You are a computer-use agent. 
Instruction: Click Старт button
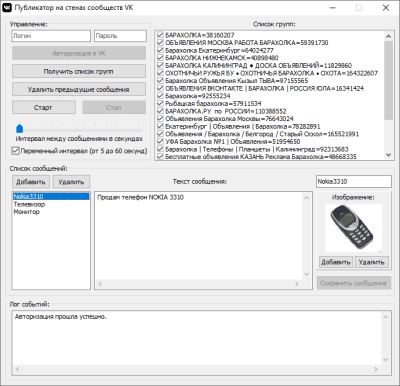(44, 107)
